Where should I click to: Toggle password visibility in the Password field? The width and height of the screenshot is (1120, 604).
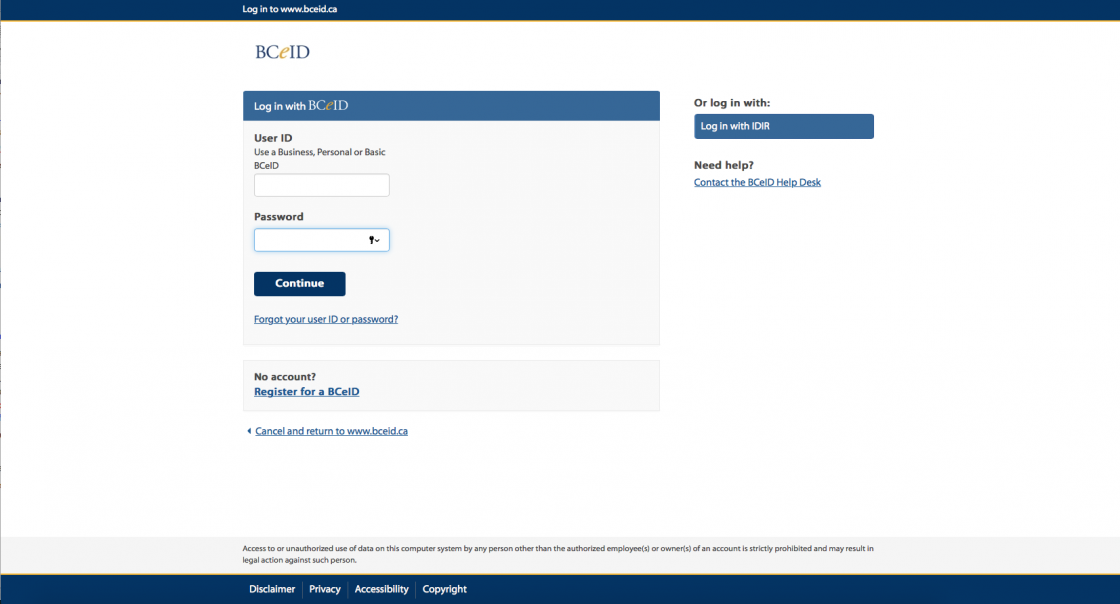(371, 240)
